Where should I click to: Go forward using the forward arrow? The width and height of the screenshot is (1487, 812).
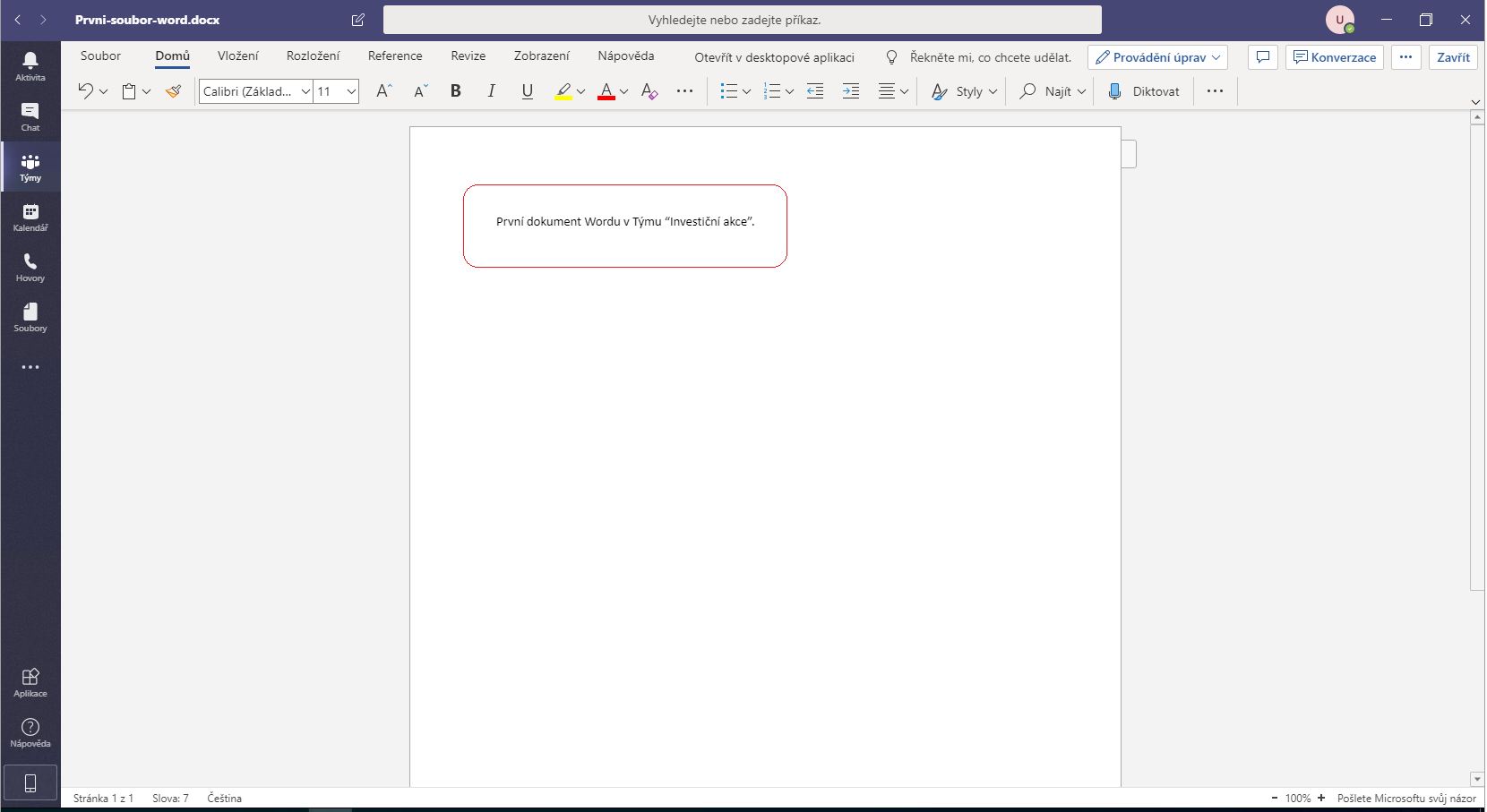click(43, 20)
